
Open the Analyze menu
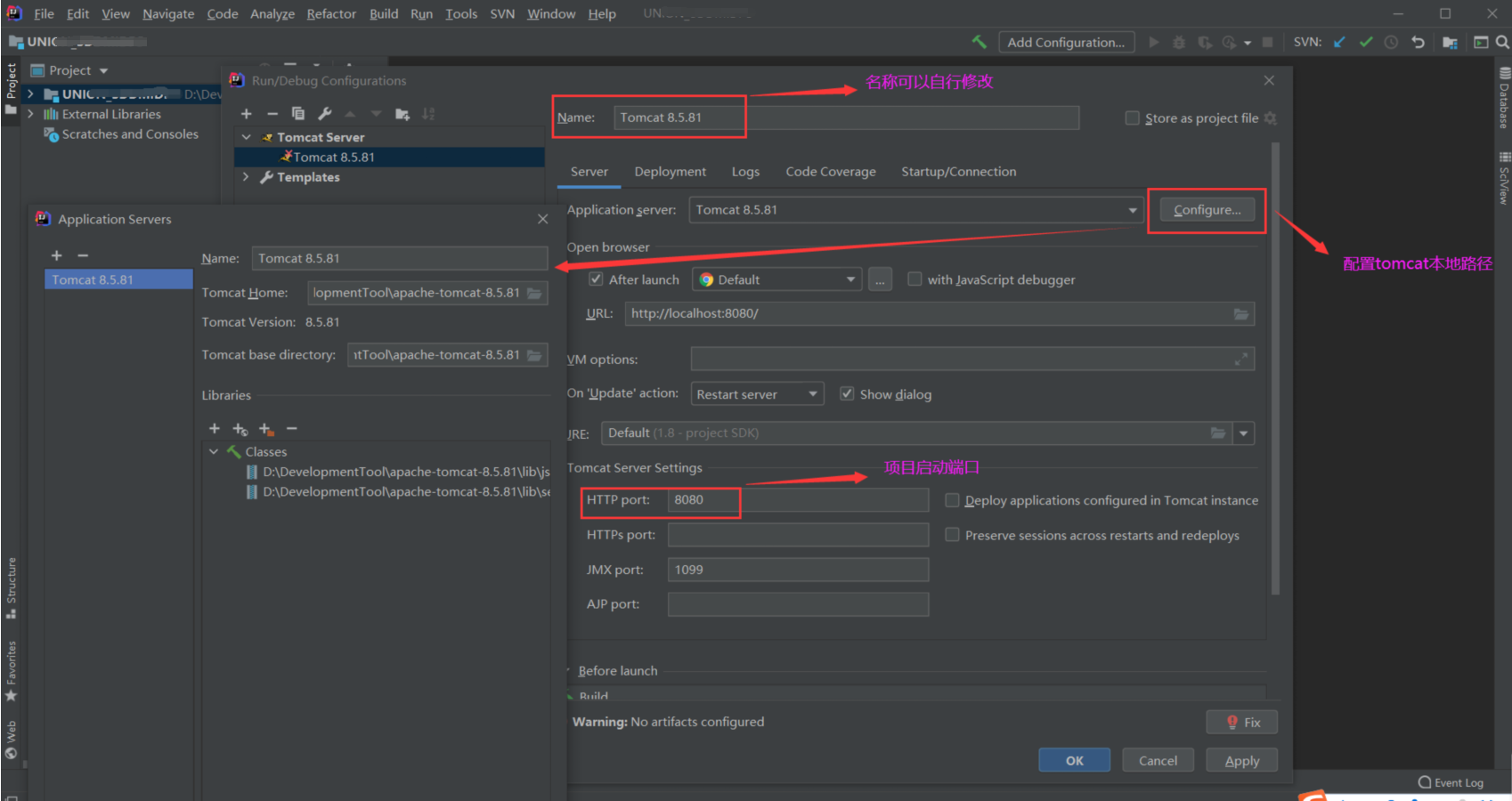272,14
